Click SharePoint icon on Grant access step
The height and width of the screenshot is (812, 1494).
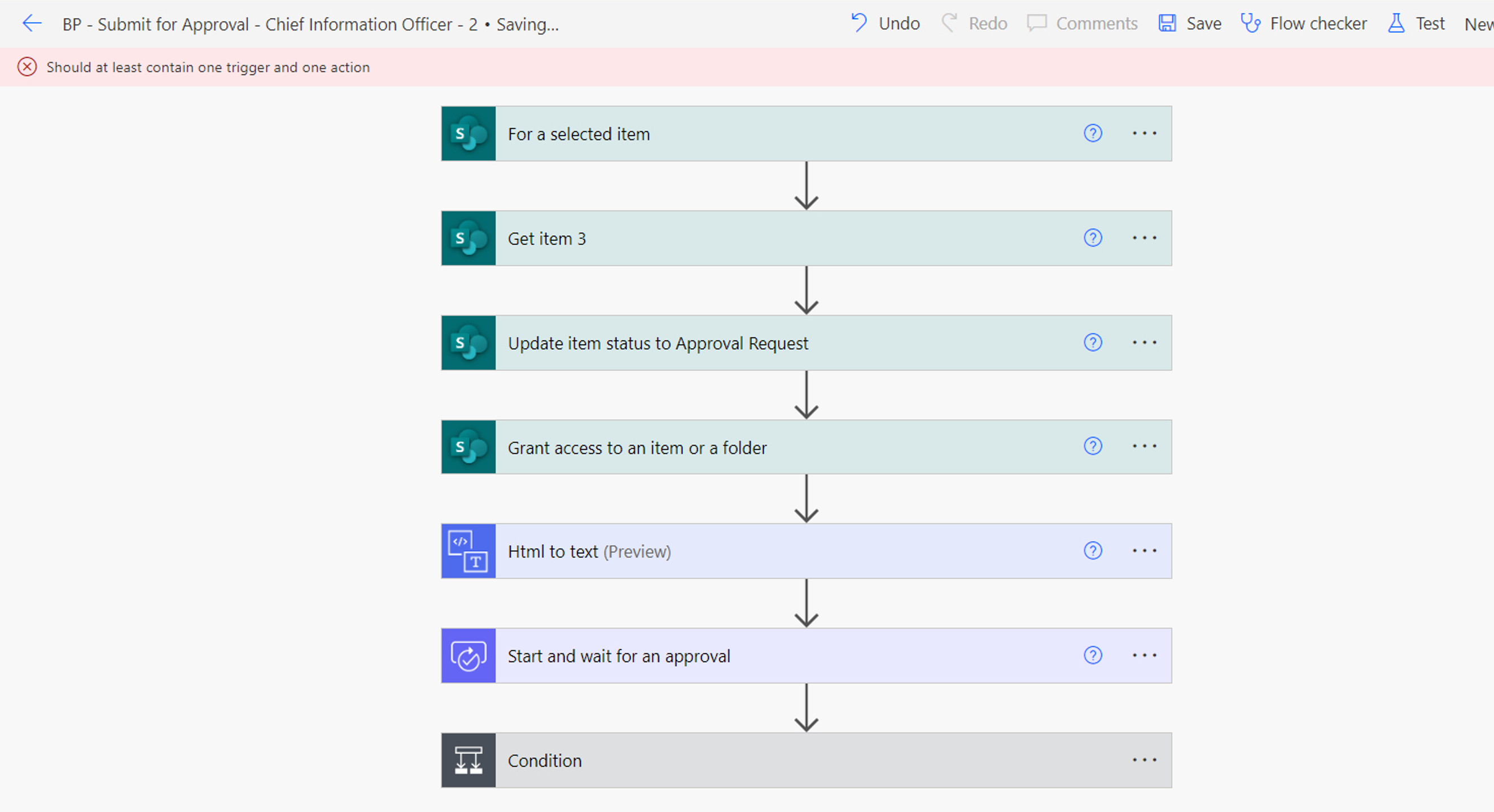[468, 447]
